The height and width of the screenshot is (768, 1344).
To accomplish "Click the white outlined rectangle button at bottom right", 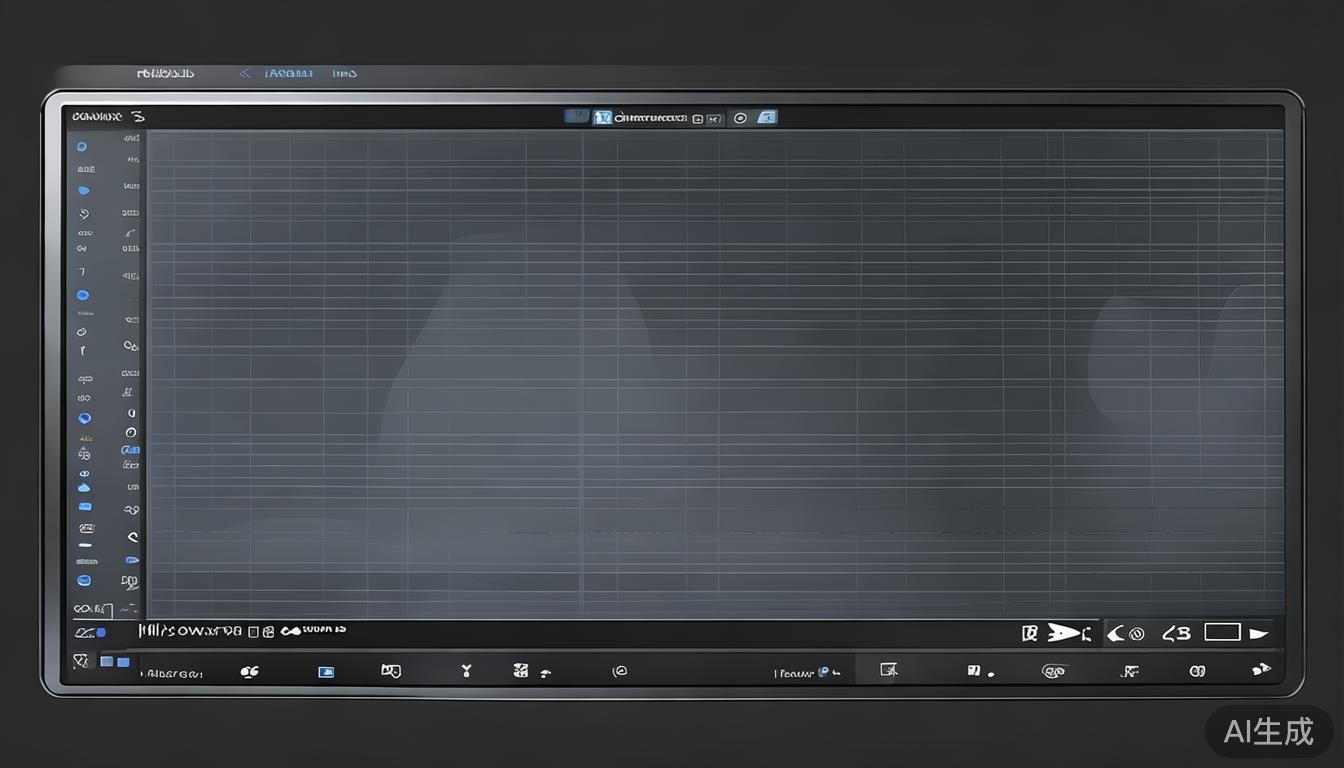I will (x=1222, y=632).
